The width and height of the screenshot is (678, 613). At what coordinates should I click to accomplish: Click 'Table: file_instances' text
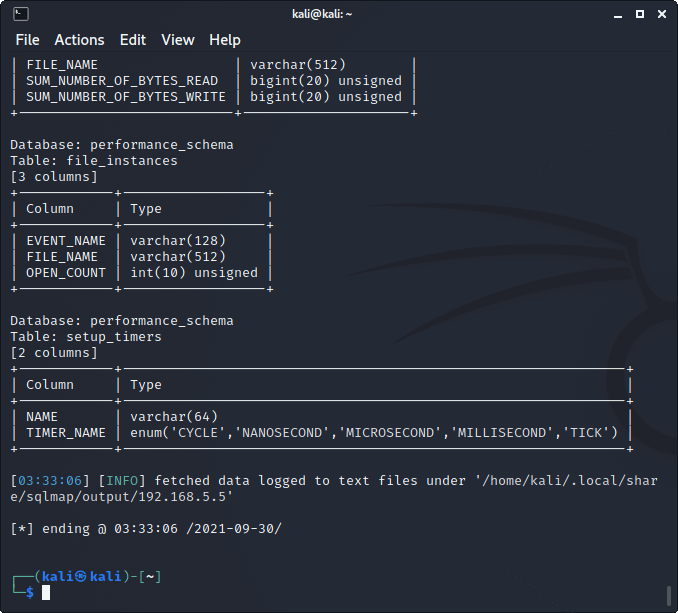pos(94,161)
